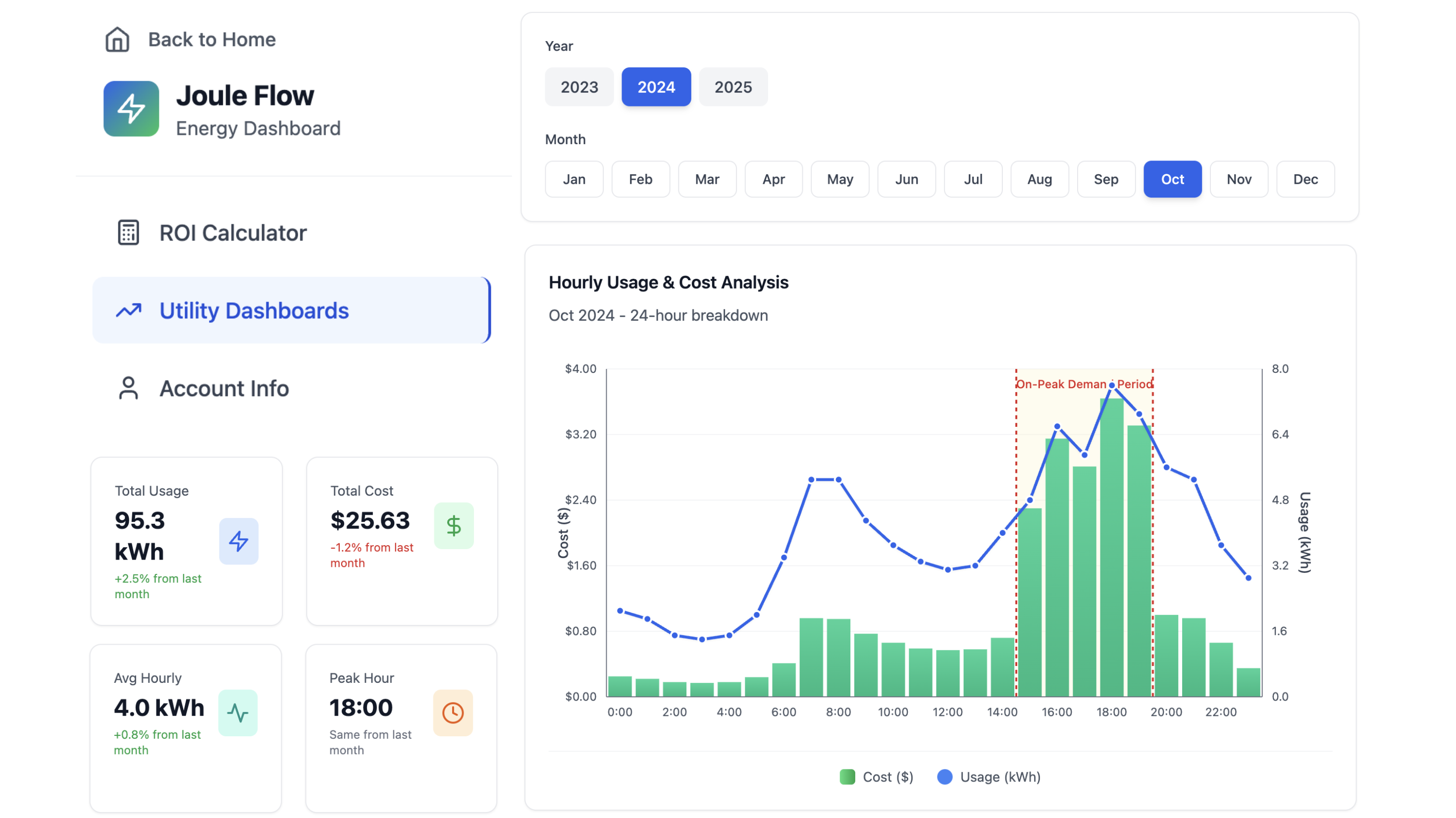Open the ROI Calculator
The image size is (1456, 818).
click(233, 232)
